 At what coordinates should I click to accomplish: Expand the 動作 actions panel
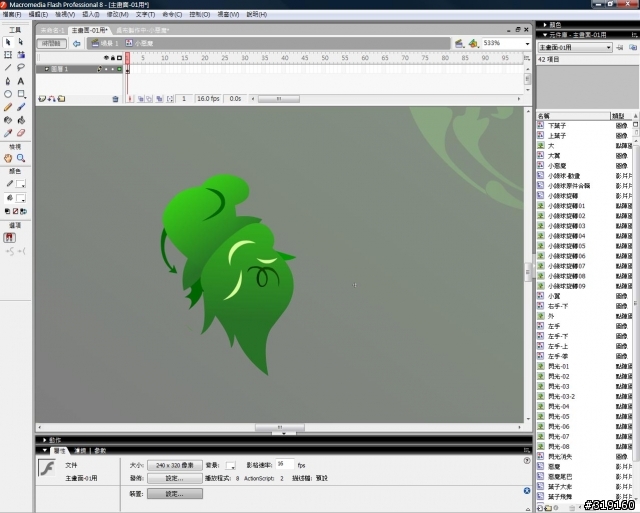point(44,440)
